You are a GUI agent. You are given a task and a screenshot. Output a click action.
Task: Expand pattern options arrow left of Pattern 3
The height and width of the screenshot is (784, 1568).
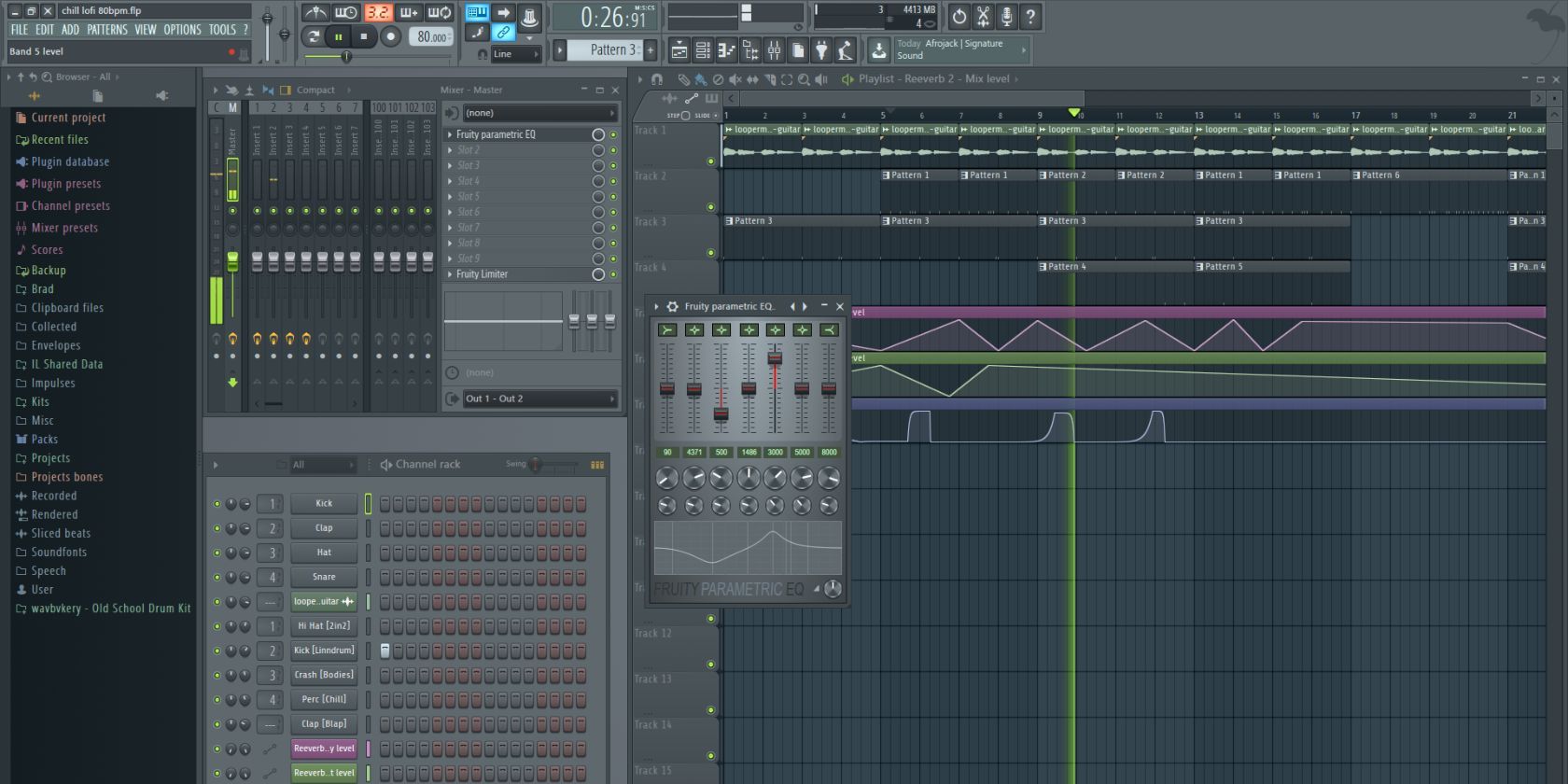pos(560,50)
